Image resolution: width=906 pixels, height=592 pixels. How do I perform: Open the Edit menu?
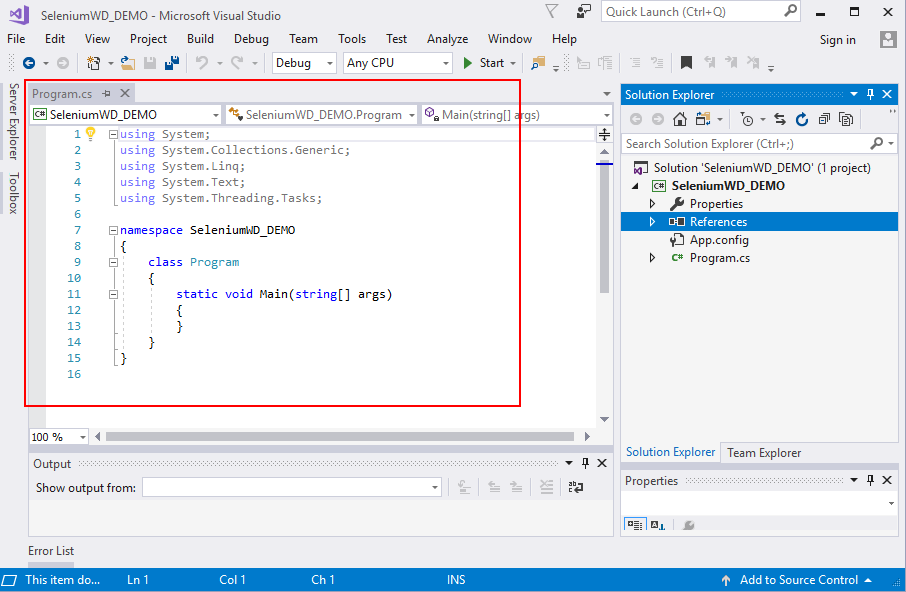(x=55, y=39)
